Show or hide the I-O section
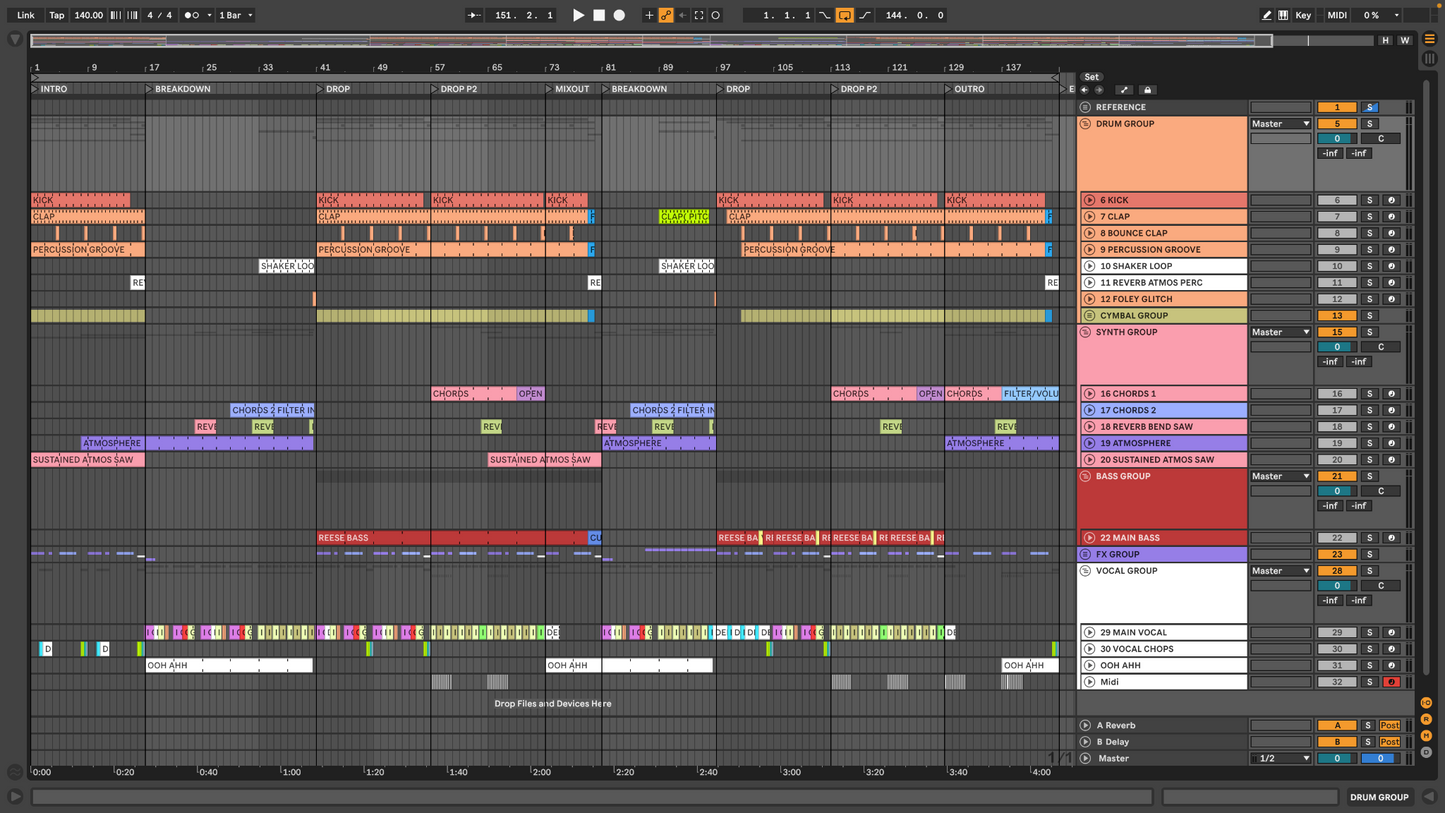This screenshot has width=1445, height=813. 1426,703
